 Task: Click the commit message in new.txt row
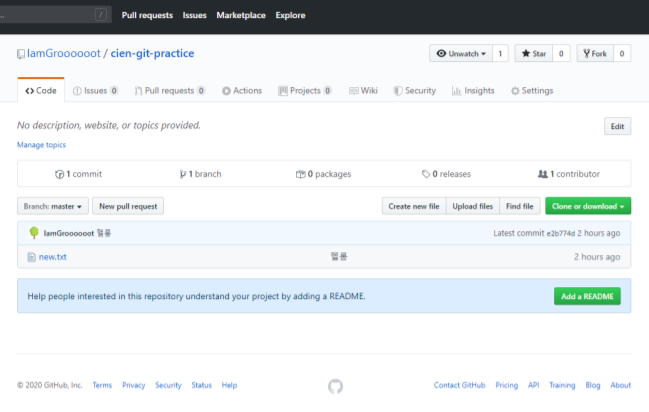pos(339,257)
